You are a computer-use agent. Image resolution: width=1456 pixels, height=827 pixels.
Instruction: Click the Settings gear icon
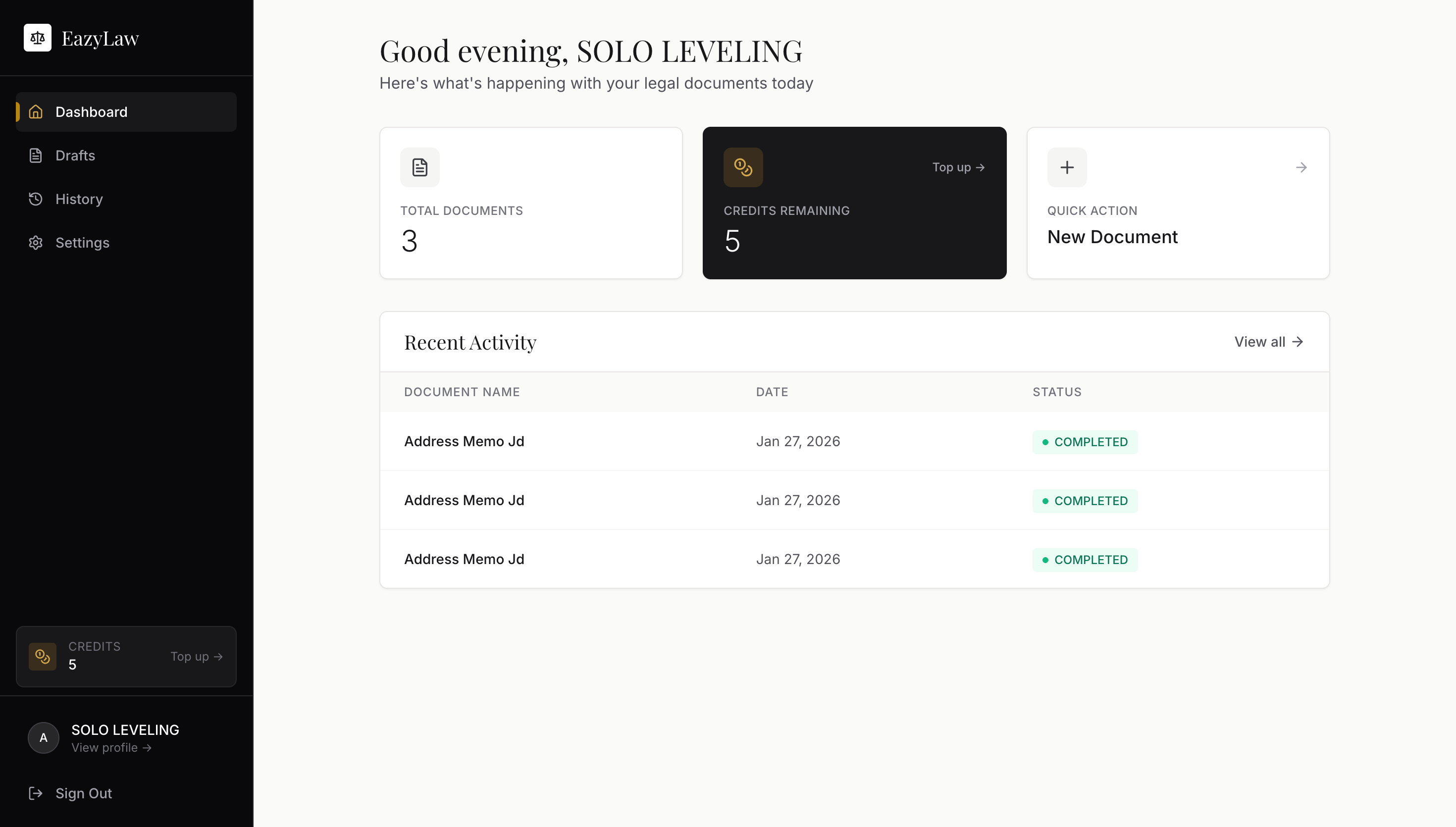[x=36, y=243]
